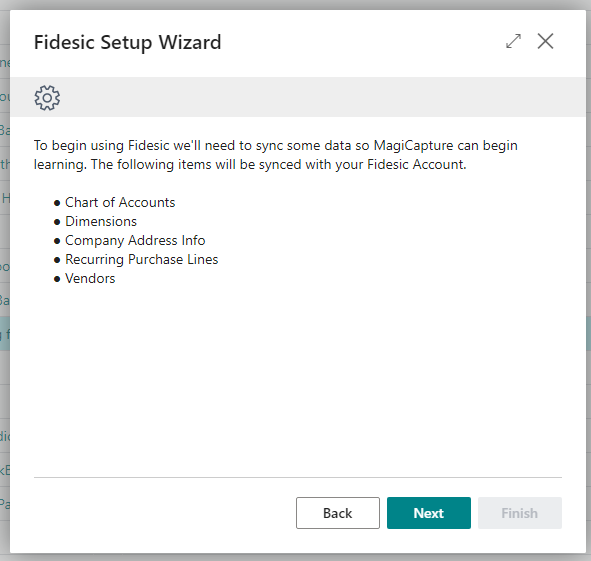Screen dimensions: 591x561
Task: Click the word MagiCapture in the description
Action: coord(413,146)
